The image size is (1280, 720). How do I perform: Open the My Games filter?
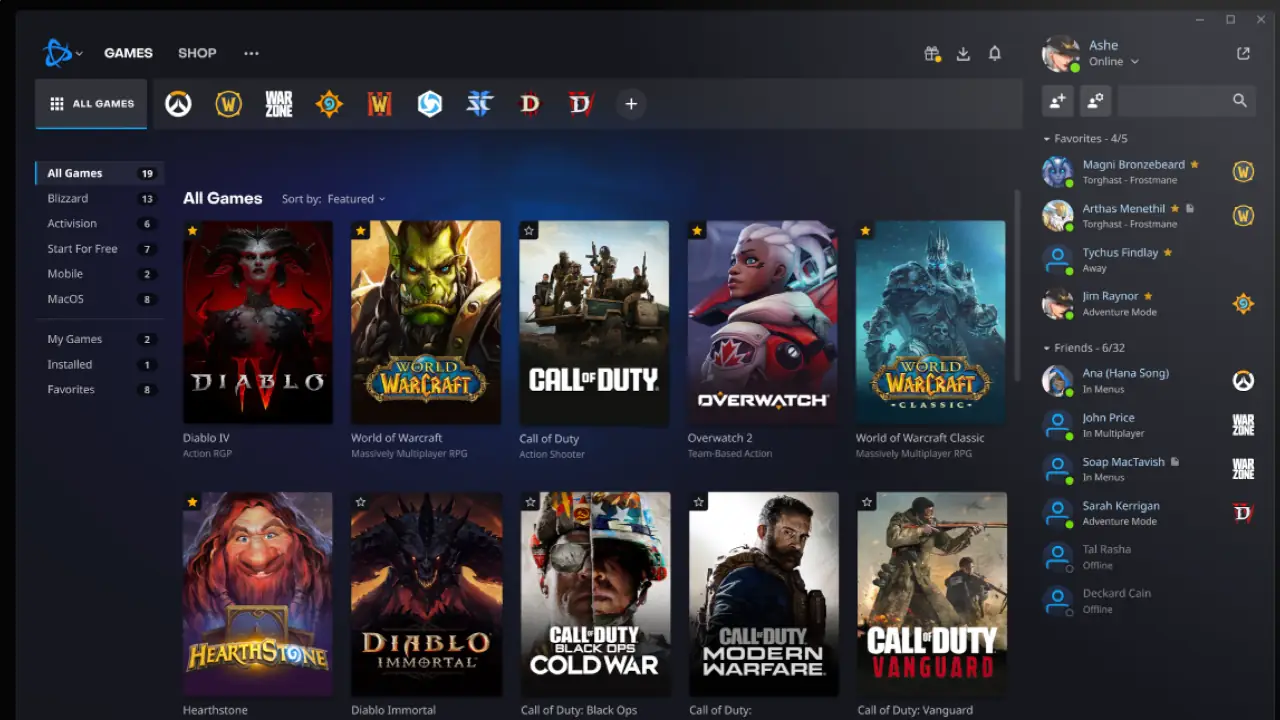coord(98,340)
